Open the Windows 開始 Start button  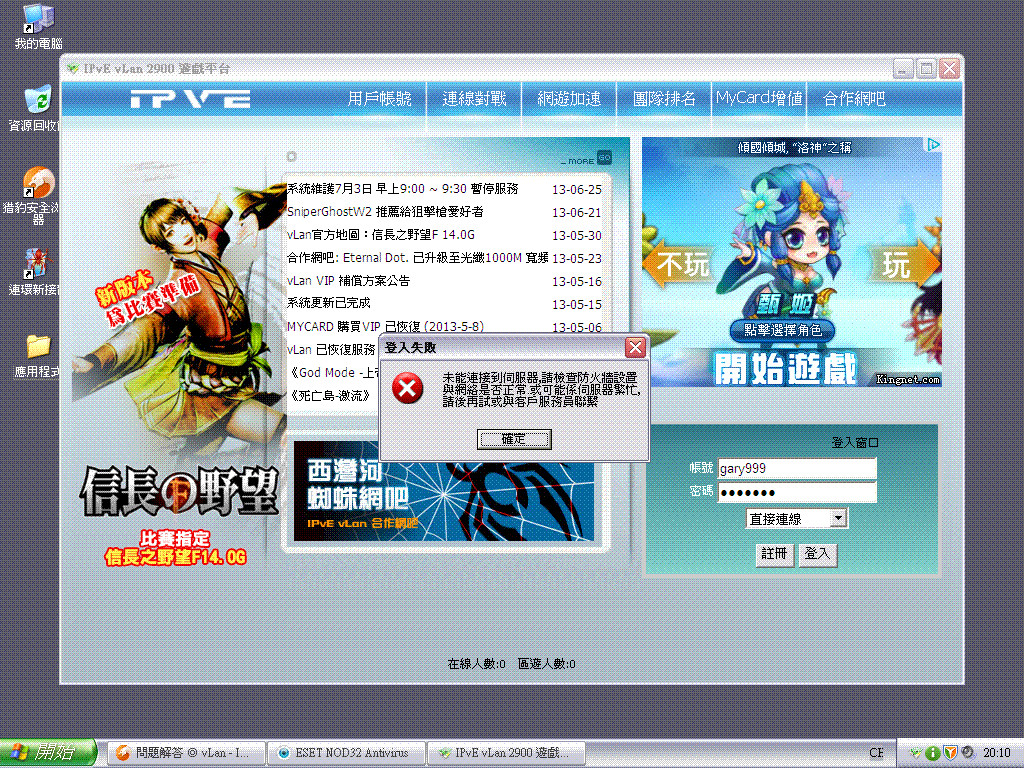(x=48, y=752)
